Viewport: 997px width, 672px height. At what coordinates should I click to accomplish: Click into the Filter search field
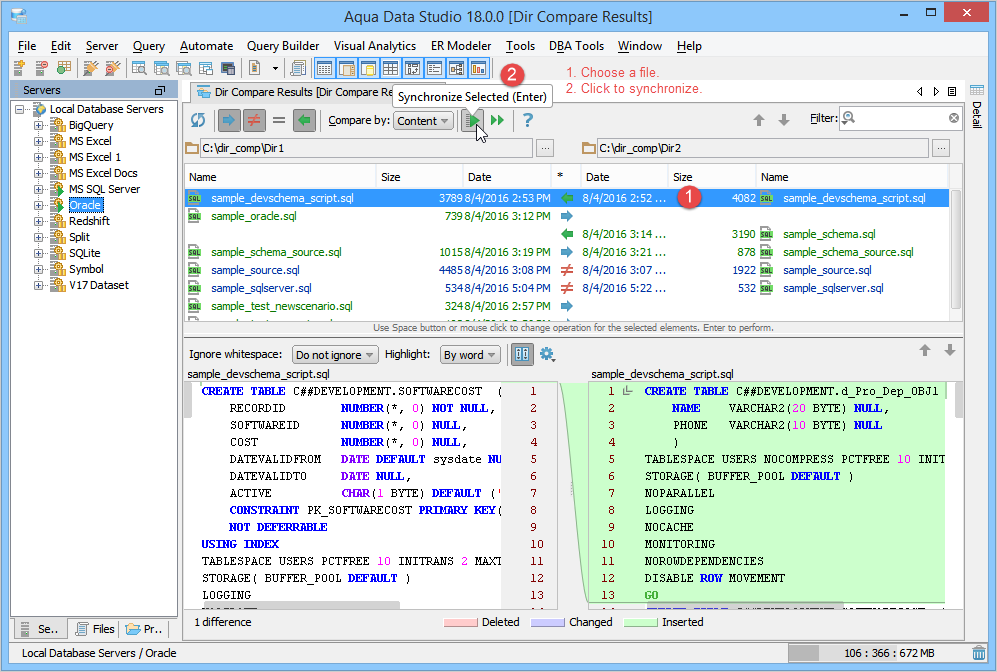tap(900, 118)
